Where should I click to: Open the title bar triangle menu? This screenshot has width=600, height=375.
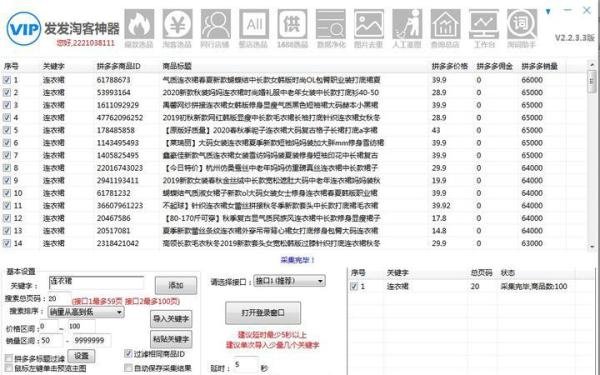[548, 11]
